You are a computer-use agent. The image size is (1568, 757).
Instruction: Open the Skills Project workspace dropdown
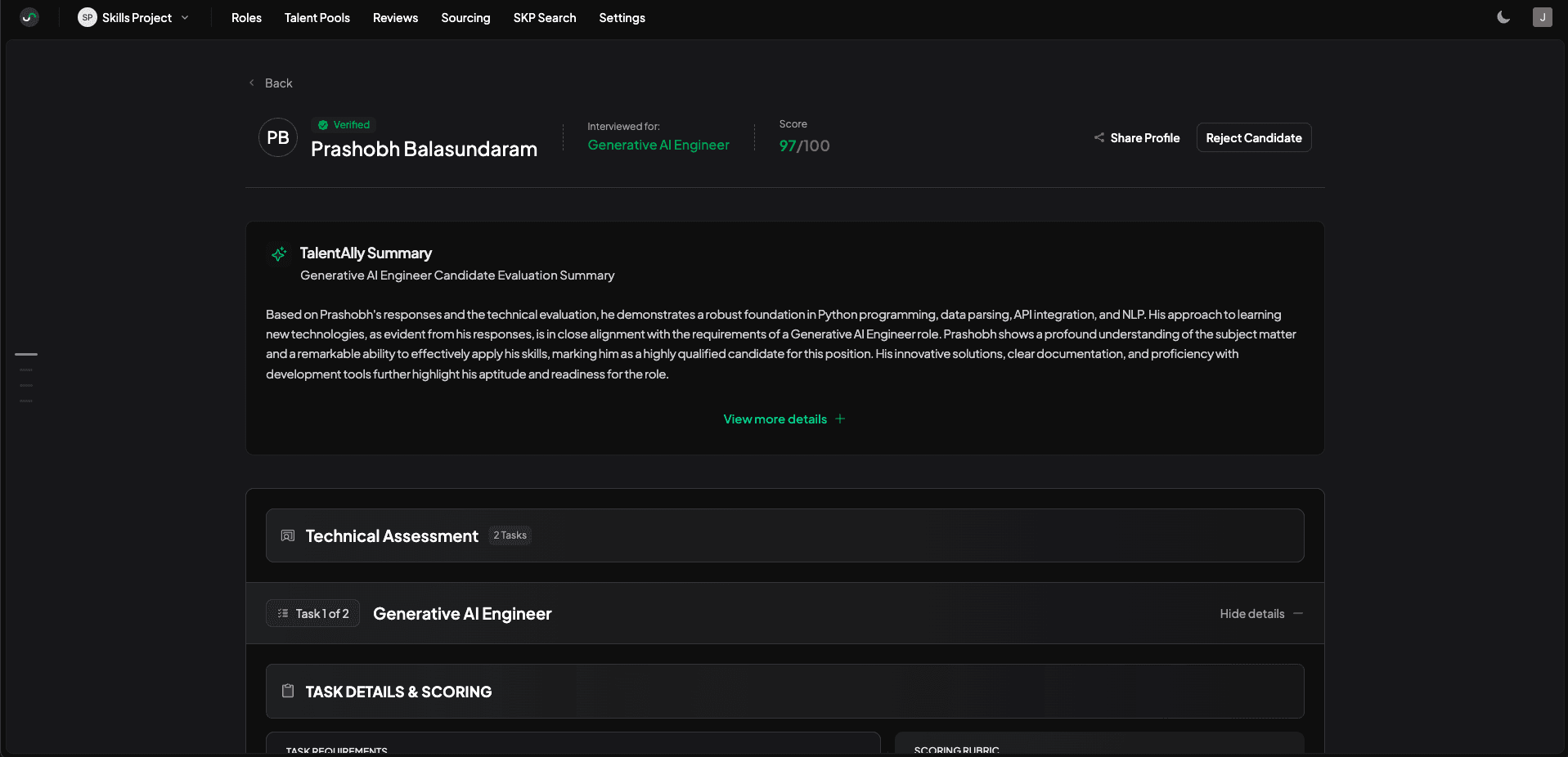pos(134,17)
